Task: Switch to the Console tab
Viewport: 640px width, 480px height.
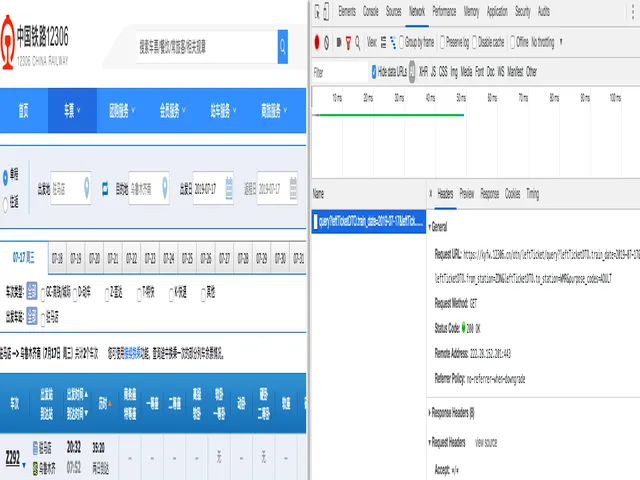Action: 370,12
